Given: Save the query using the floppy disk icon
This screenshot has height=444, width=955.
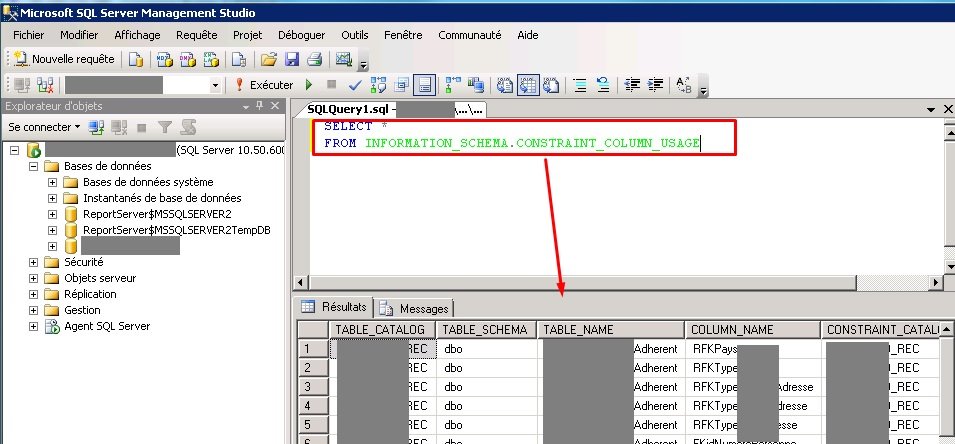Looking at the screenshot, I should pos(292,59).
